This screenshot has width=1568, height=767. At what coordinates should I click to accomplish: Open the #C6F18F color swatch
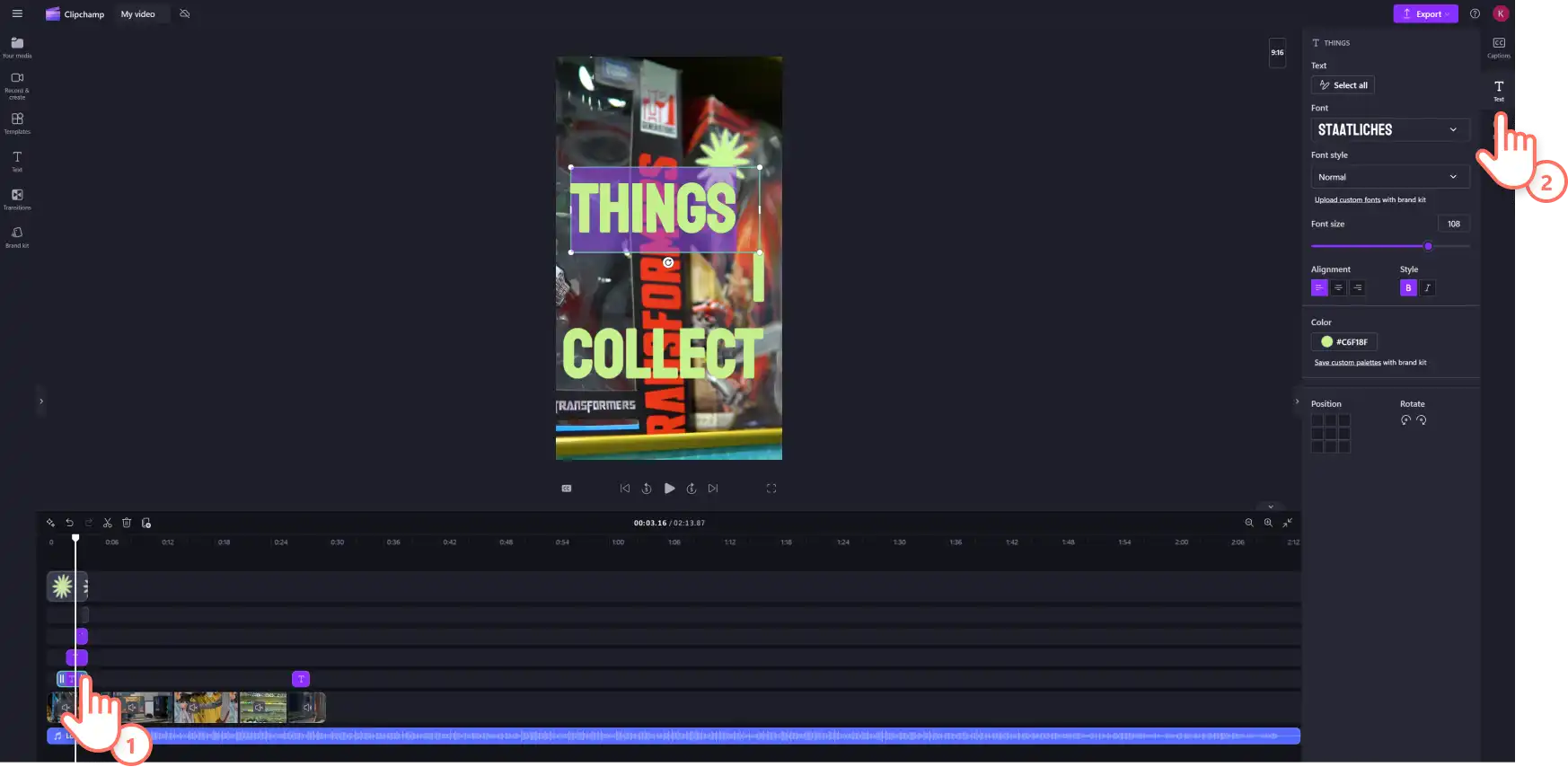[1343, 341]
